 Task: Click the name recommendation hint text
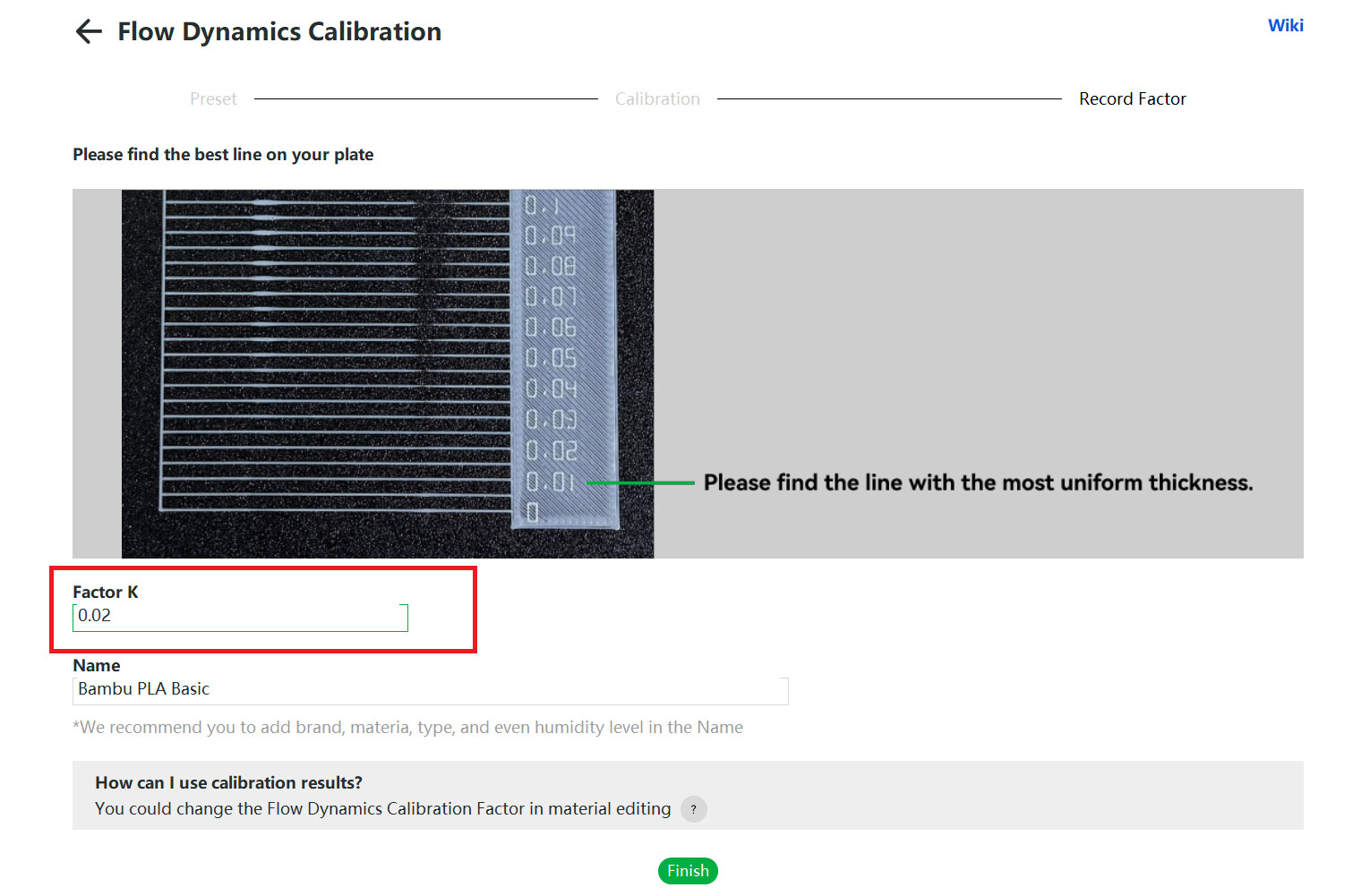pyautogui.click(x=407, y=728)
